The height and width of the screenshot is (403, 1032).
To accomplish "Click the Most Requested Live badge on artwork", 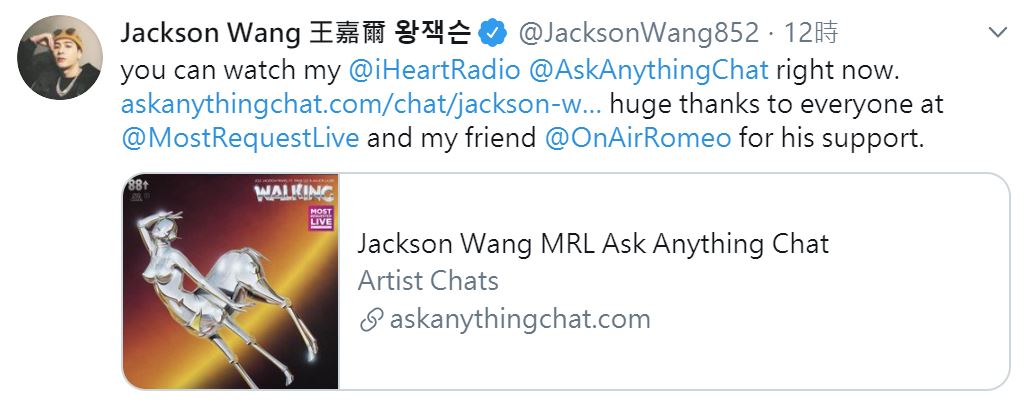I will coord(321,218).
